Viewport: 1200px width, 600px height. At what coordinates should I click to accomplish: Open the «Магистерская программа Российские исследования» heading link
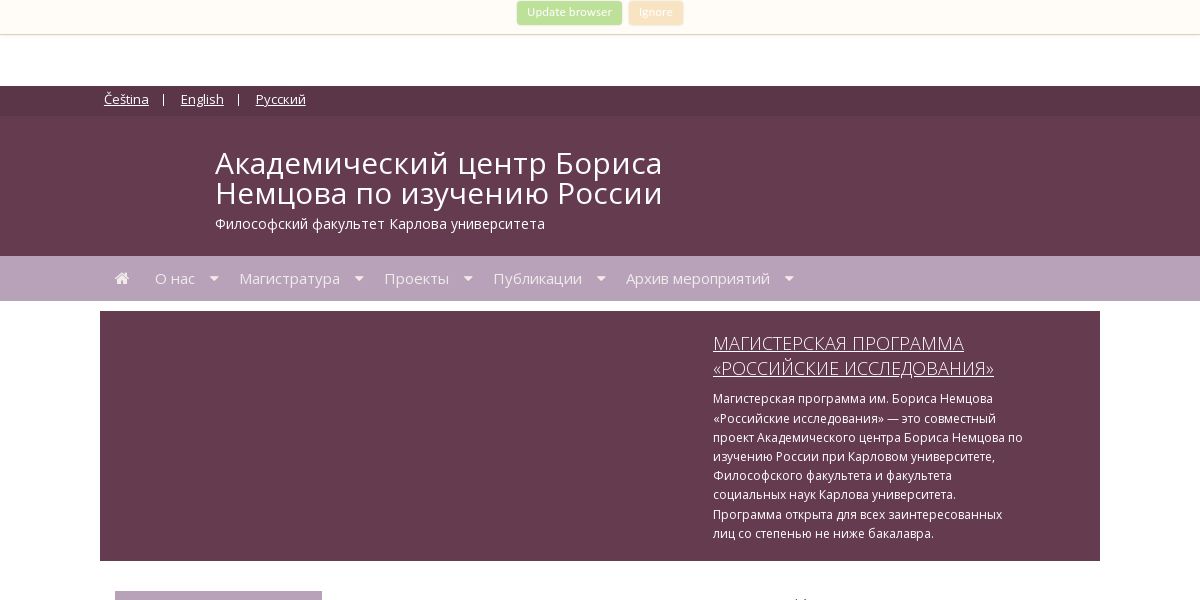pyautogui.click(x=853, y=356)
